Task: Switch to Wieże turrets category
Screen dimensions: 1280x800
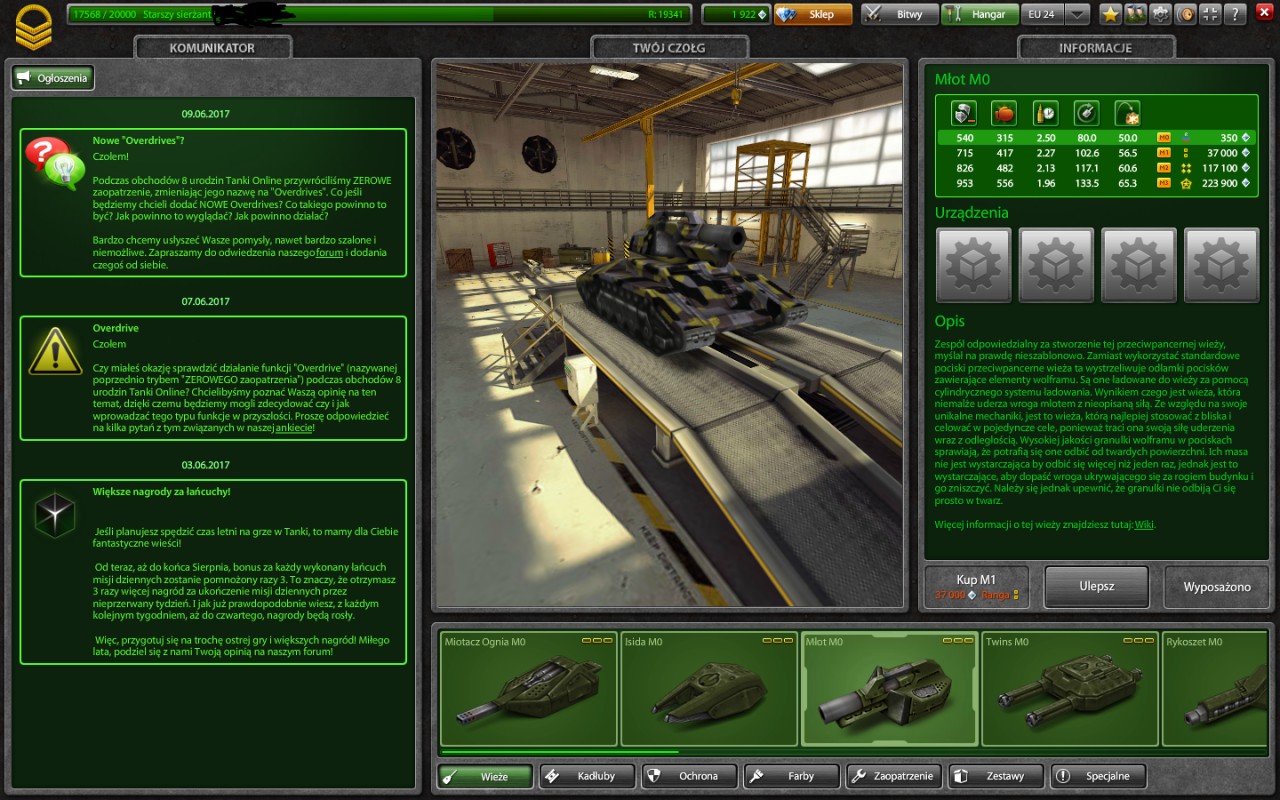Action: tap(485, 776)
